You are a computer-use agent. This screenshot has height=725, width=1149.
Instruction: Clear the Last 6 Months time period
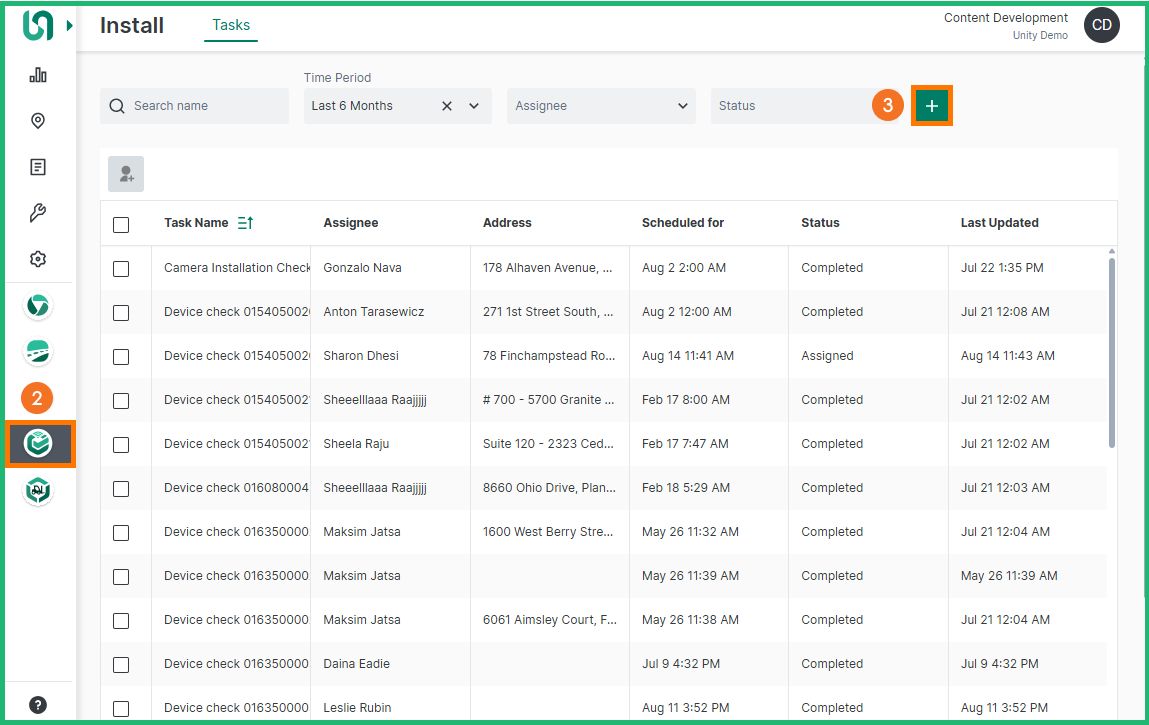(447, 106)
